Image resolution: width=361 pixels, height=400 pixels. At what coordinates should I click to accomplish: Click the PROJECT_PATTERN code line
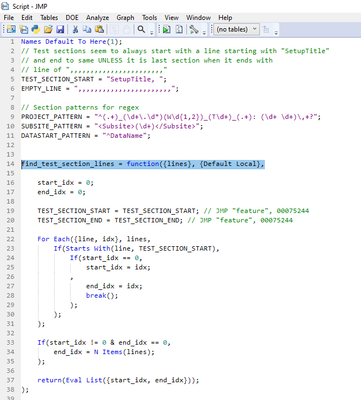(171, 117)
